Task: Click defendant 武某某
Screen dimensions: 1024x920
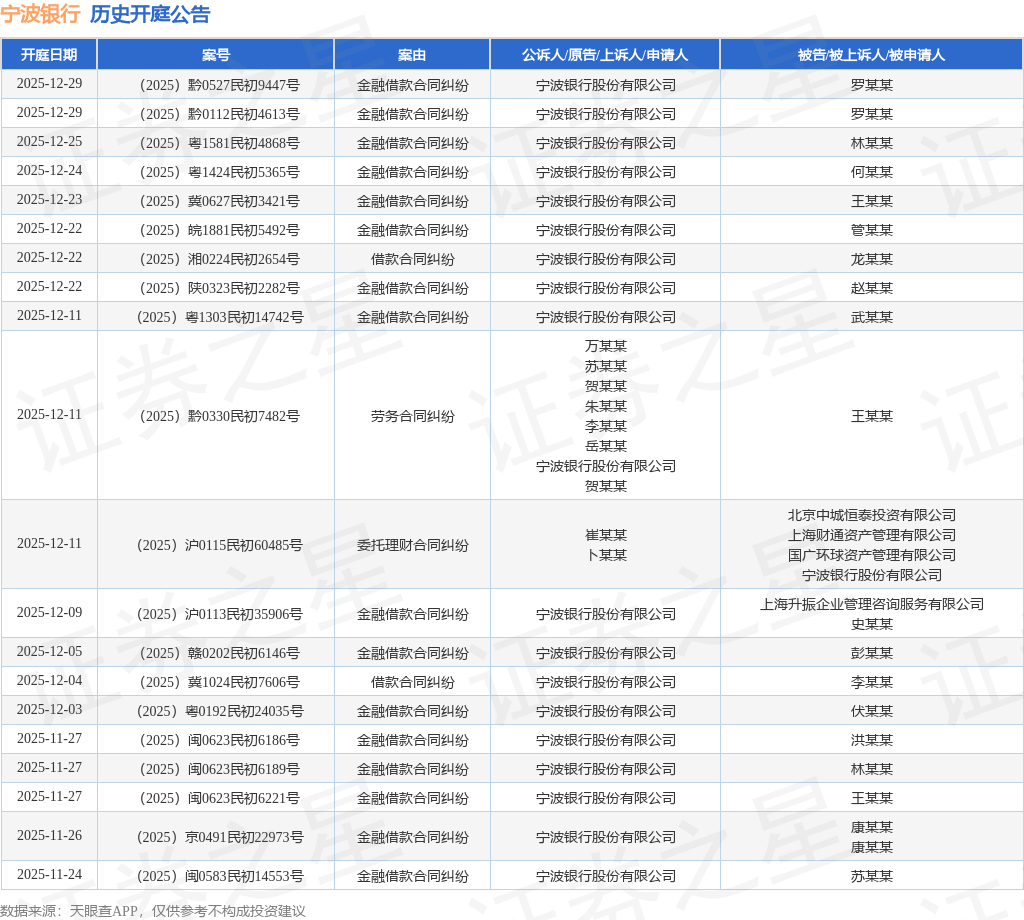Action: [x=871, y=317]
